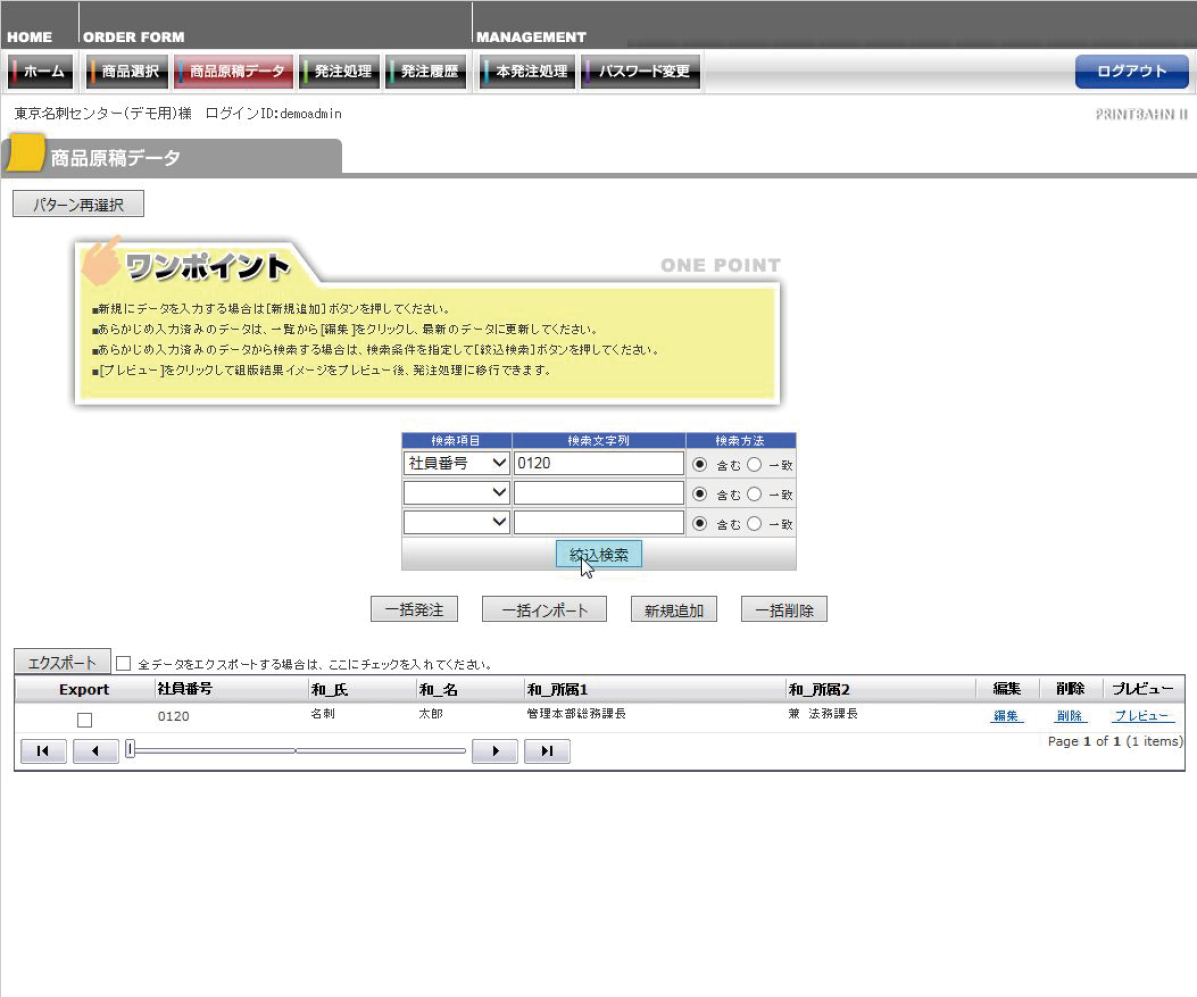Expand third 検索項目 dropdown
Image resolution: width=1197 pixels, height=997 pixels.
pos(456,523)
